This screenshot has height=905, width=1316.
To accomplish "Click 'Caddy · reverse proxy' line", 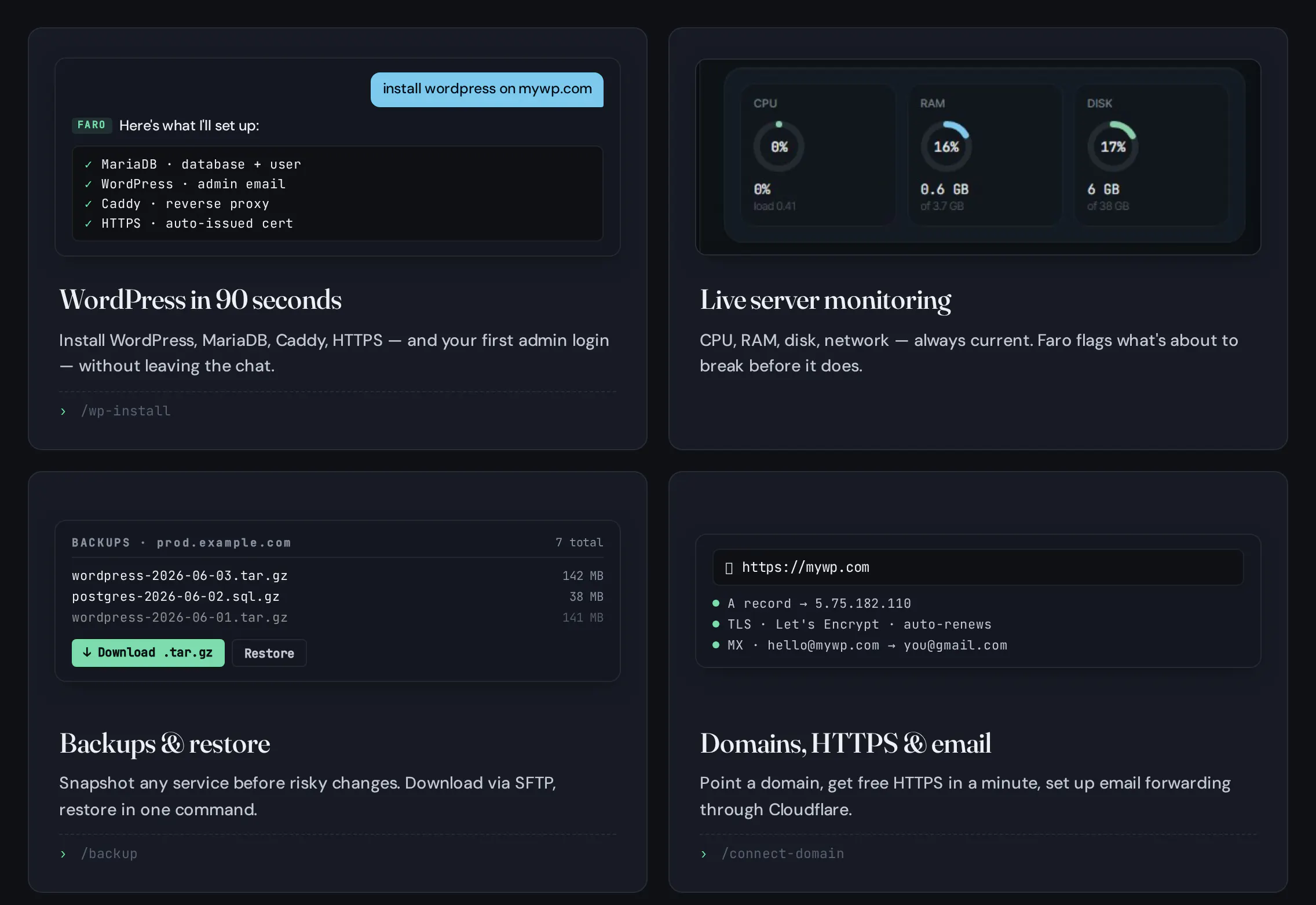I will pos(185,204).
